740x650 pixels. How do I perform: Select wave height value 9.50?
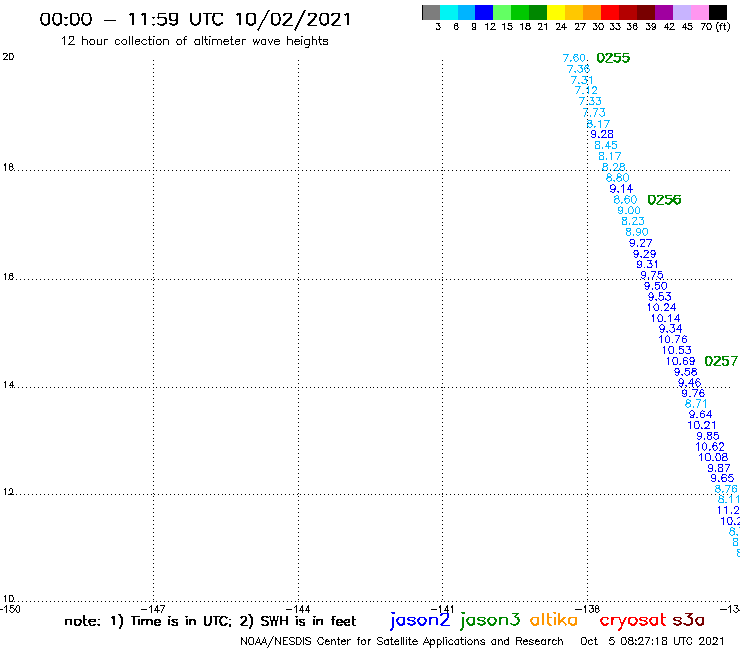[656, 286]
